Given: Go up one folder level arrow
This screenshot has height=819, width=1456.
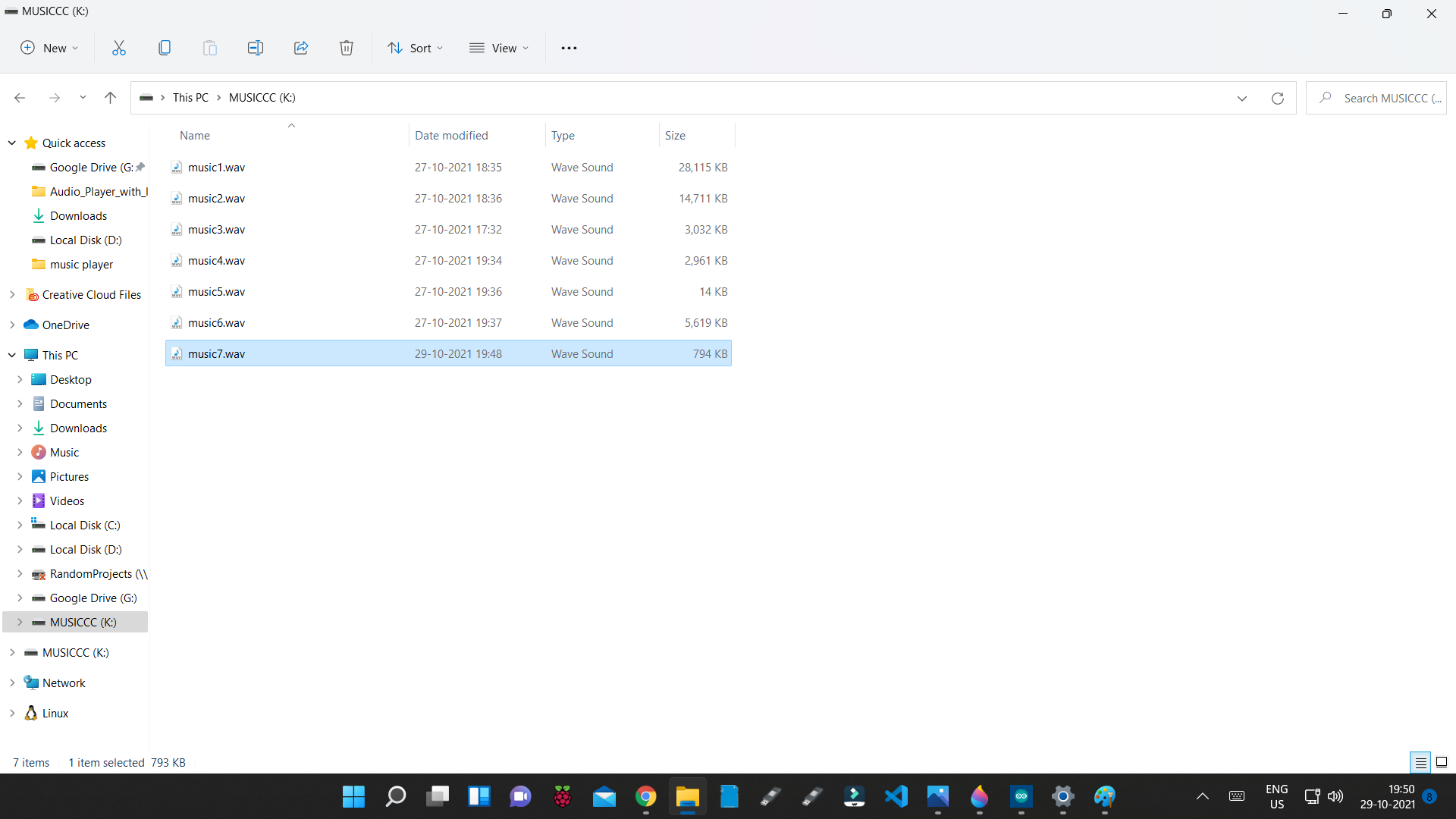Looking at the screenshot, I should pyautogui.click(x=110, y=98).
